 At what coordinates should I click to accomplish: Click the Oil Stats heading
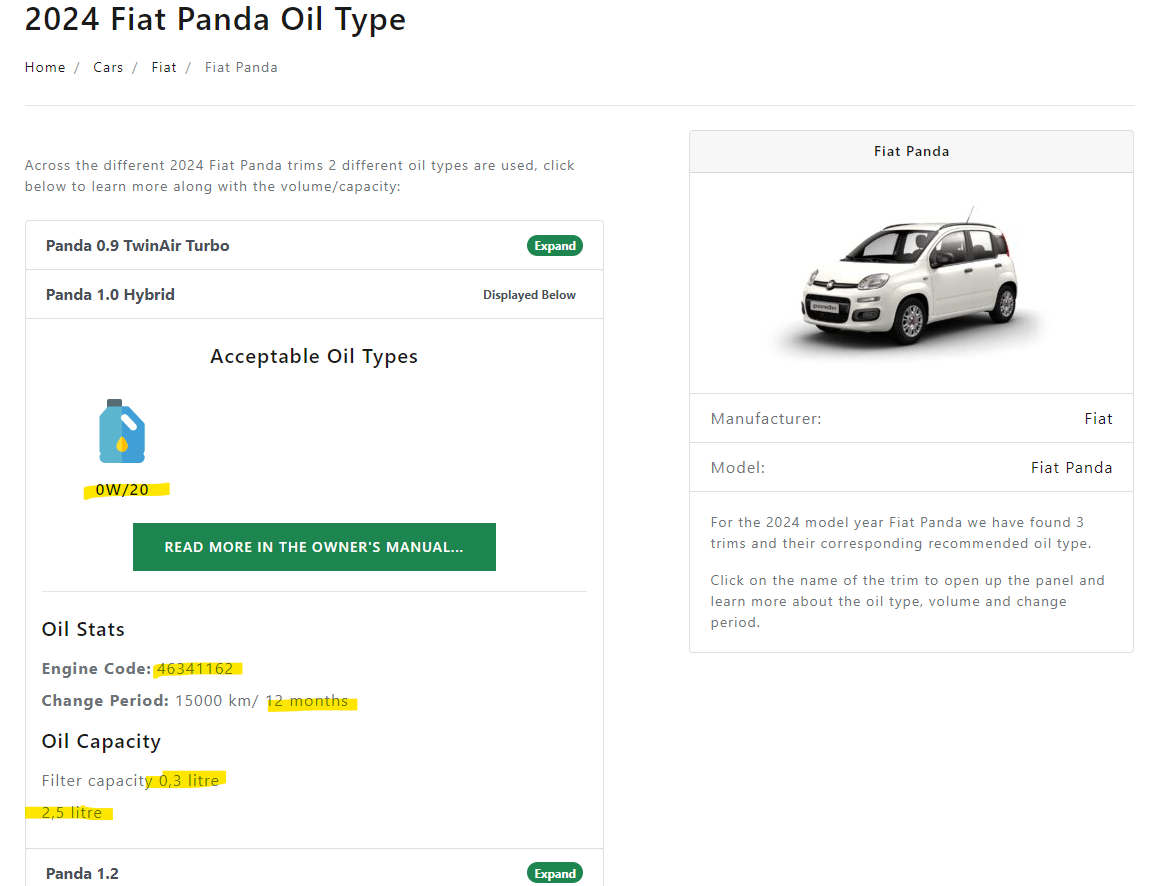83,629
